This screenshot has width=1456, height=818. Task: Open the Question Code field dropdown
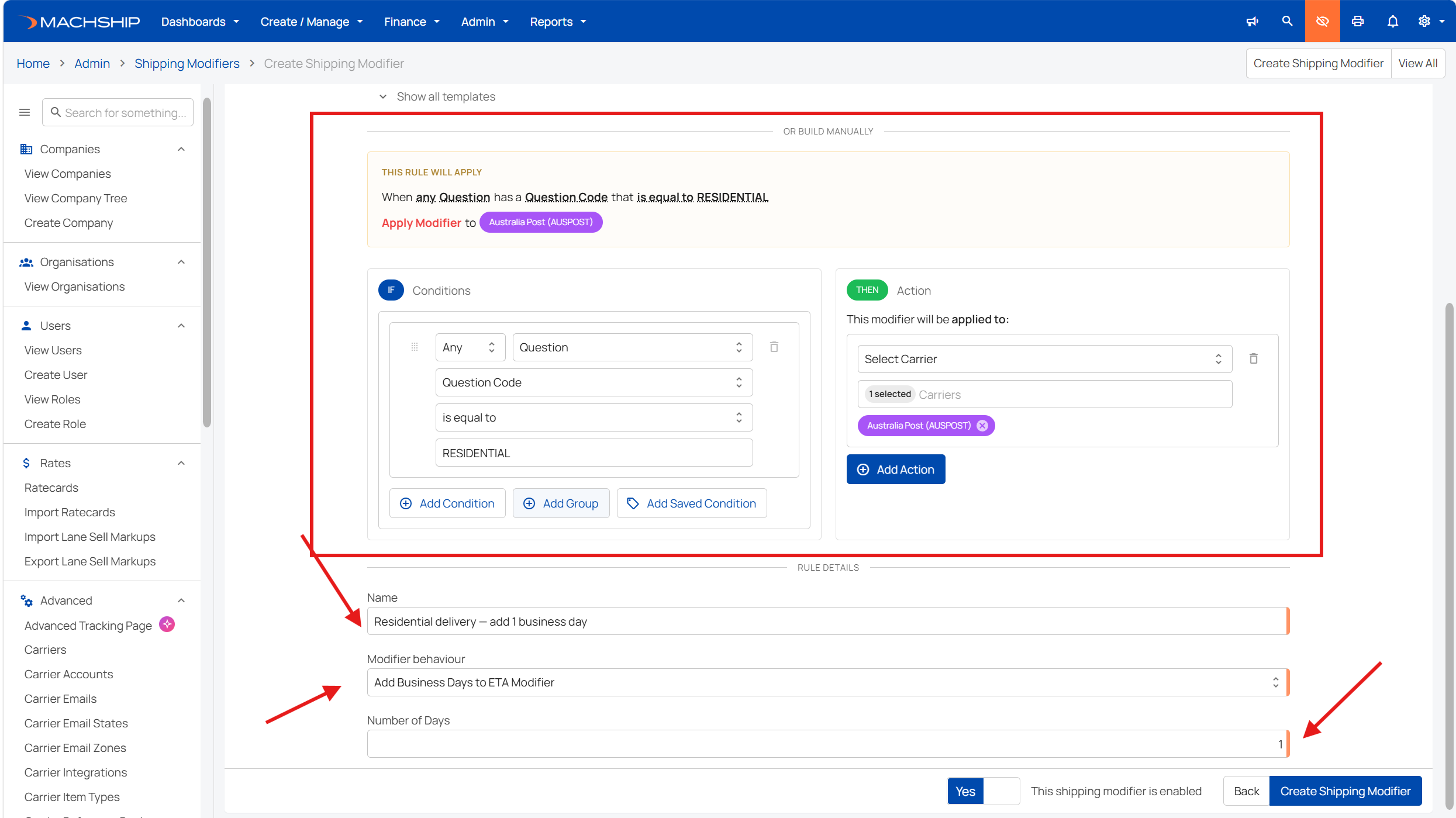click(x=594, y=382)
